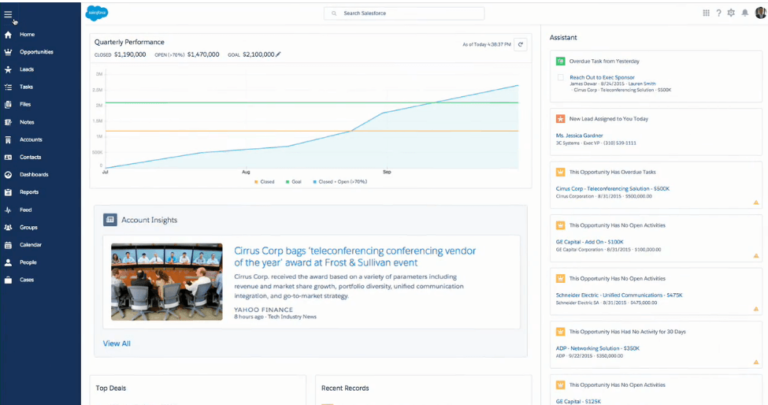Click the Overdue Task from Yesterday icon

560,61
